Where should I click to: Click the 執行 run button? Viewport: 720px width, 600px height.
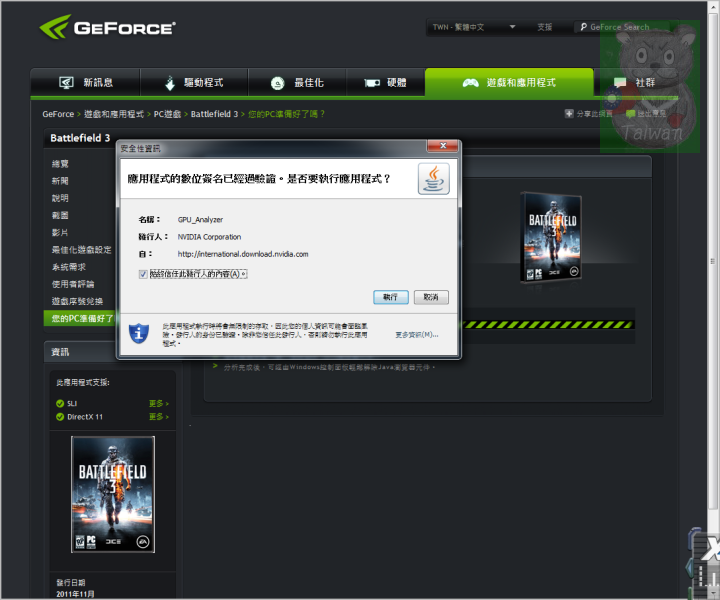point(391,297)
